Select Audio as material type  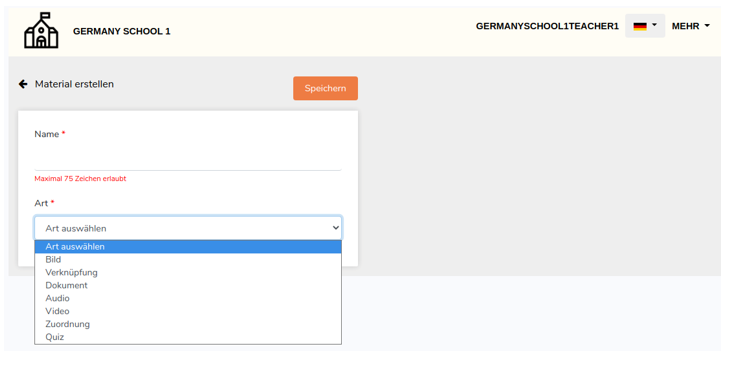[188, 298]
